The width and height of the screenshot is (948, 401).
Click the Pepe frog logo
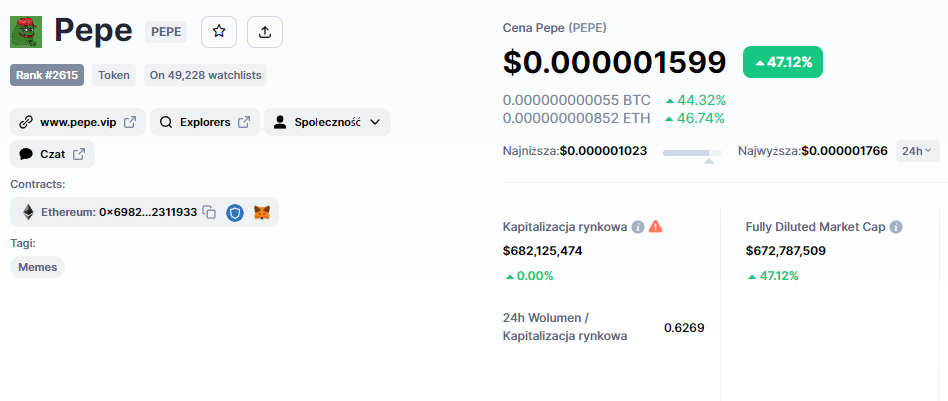click(x=26, y=31)
